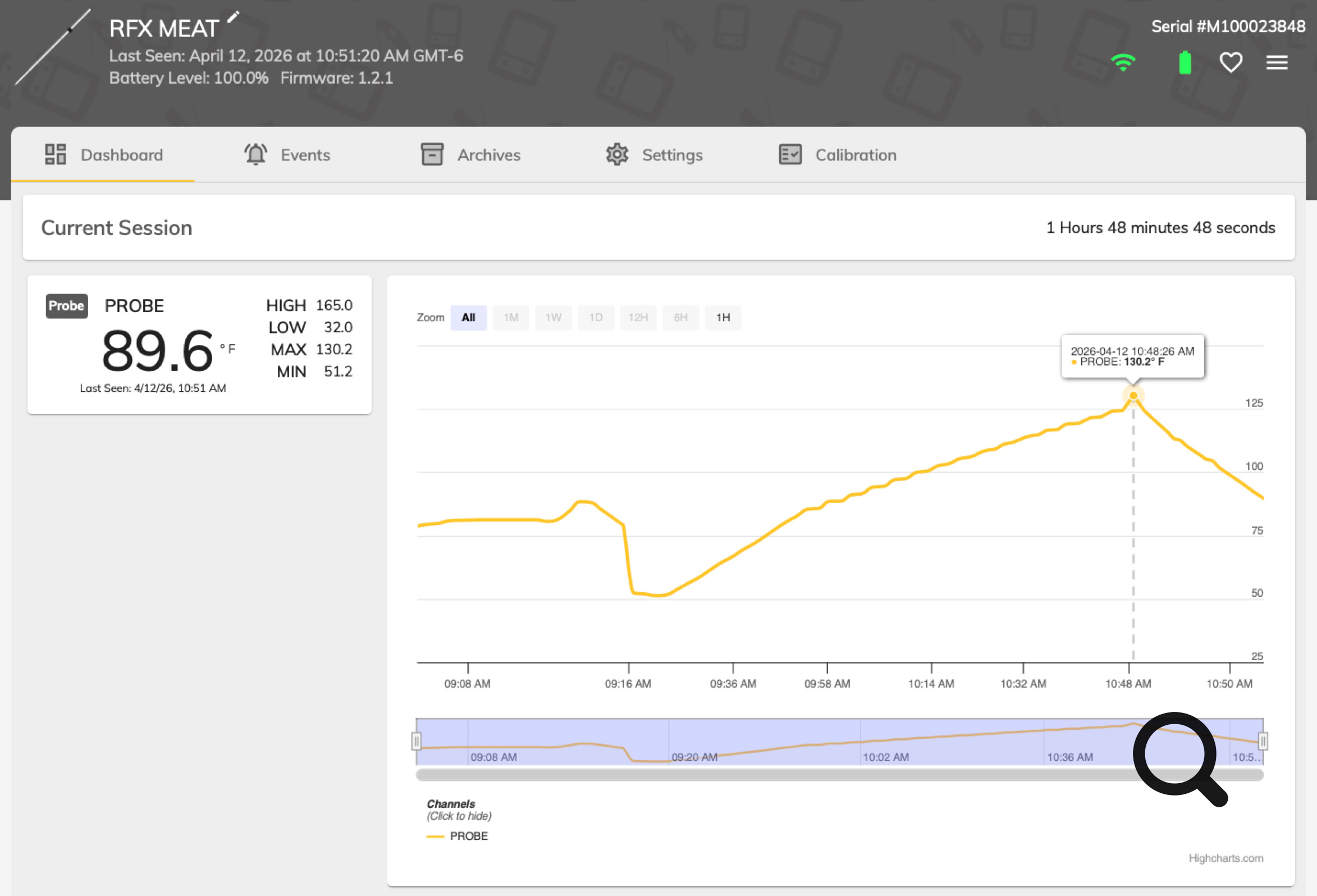Viewport: 1317px width, 896px height.
Task: Set chart zoom to 1H
Action: click(722, 317)
